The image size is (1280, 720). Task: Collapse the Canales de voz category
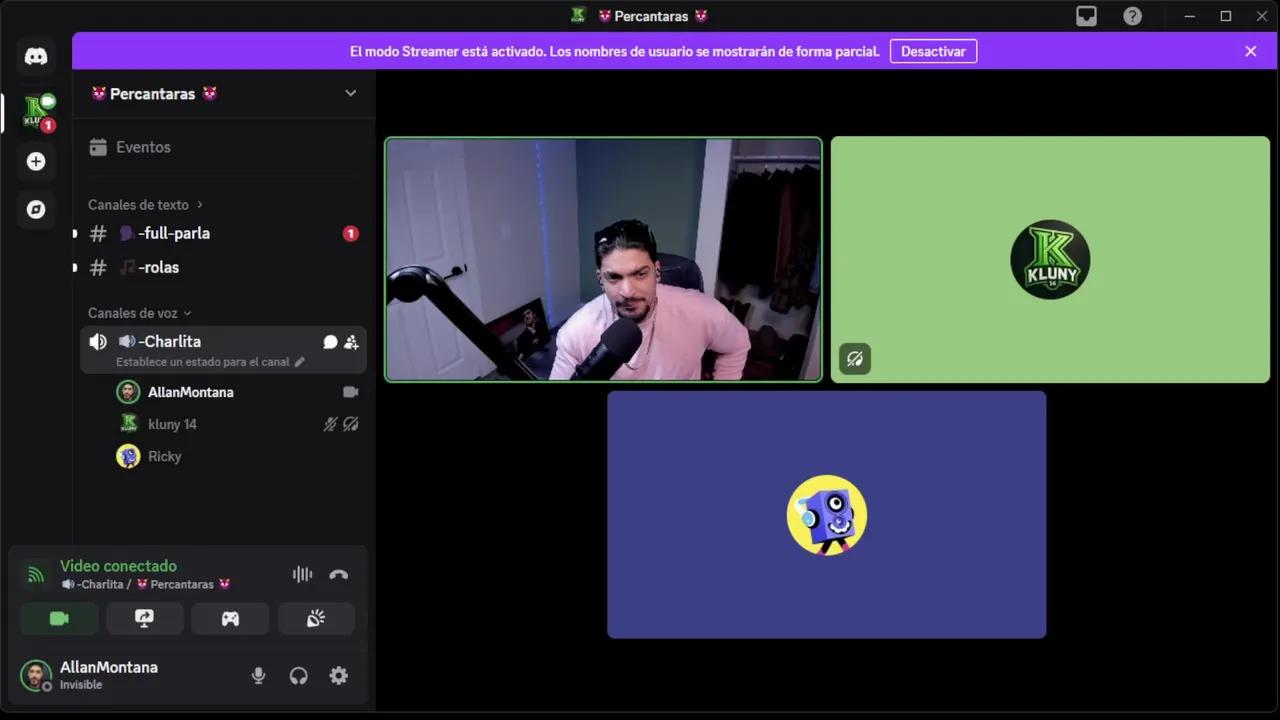pyautogui.click(x=139, y=313)
